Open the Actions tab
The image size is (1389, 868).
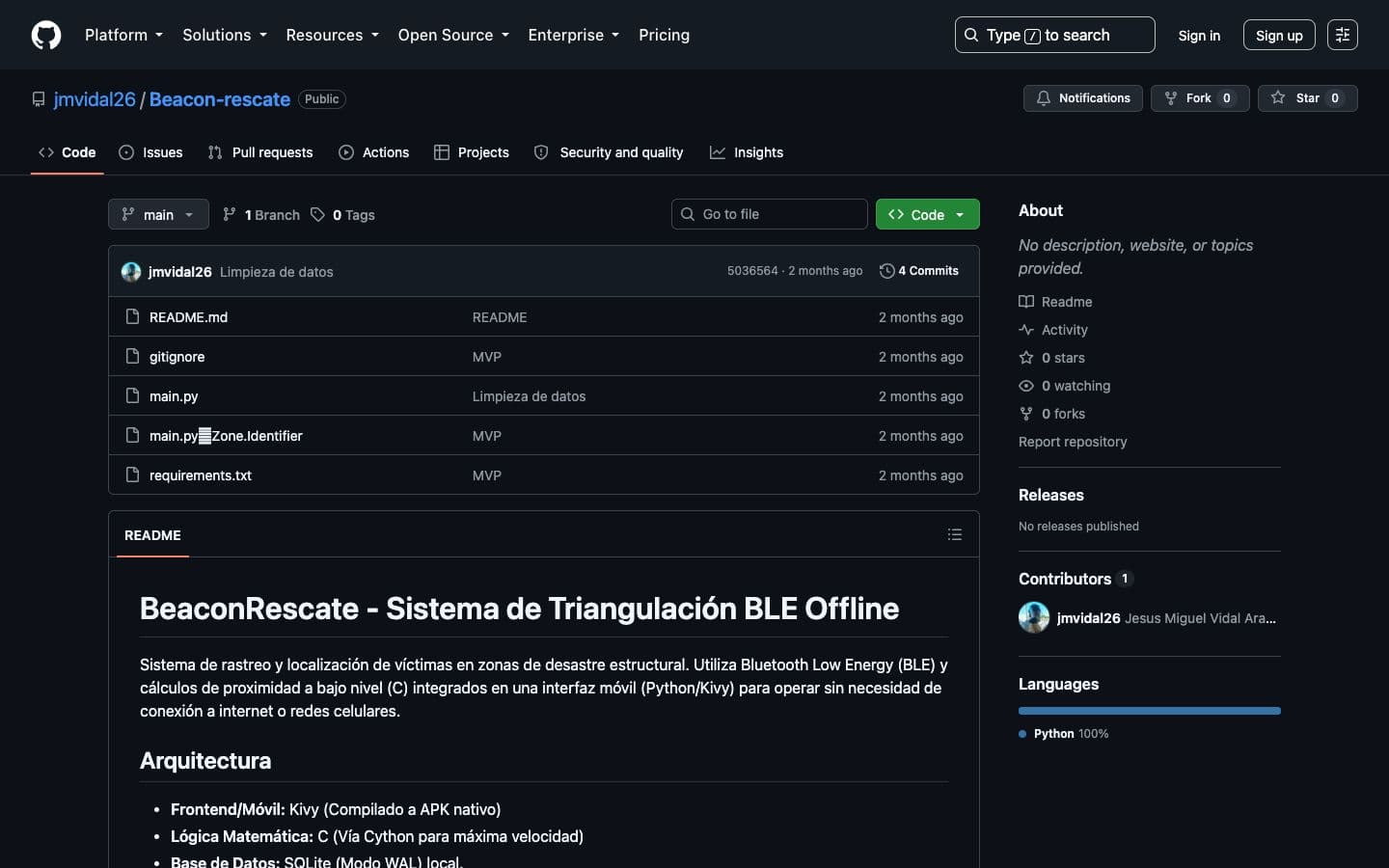374,152
